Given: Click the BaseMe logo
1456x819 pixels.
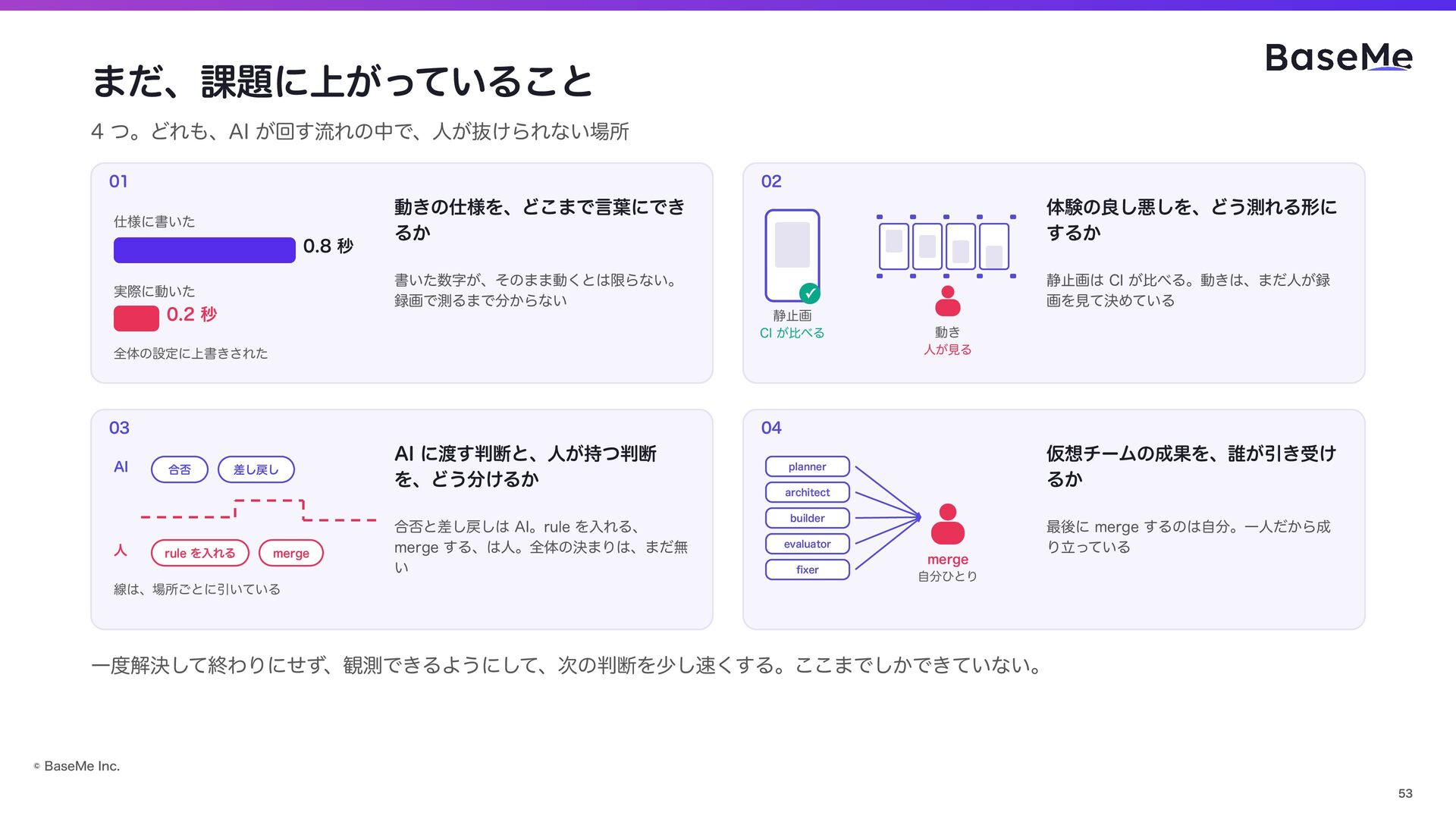Looking at the screenshot, I should 1338,58.
